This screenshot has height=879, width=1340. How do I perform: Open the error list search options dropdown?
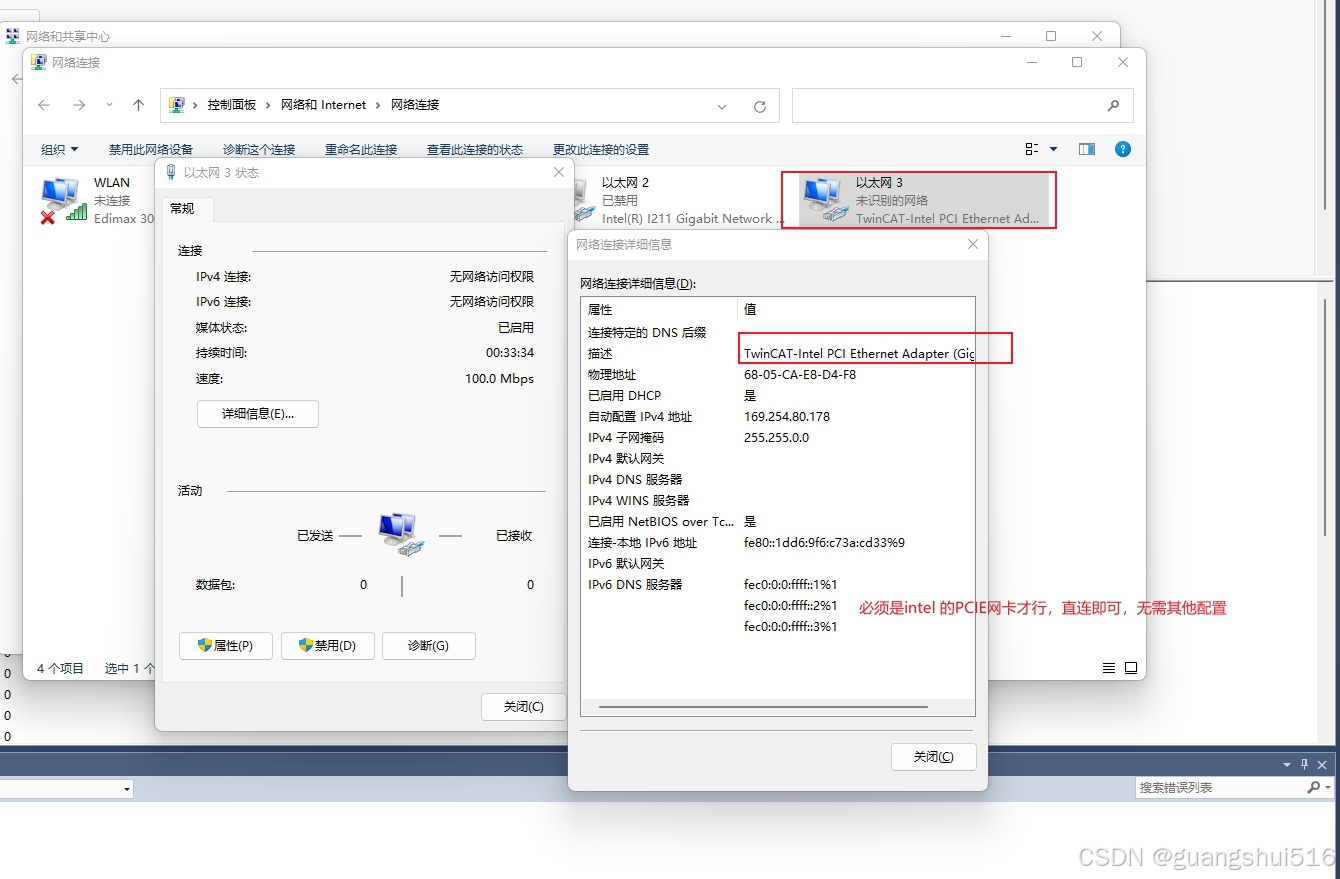coord(1327,787)
